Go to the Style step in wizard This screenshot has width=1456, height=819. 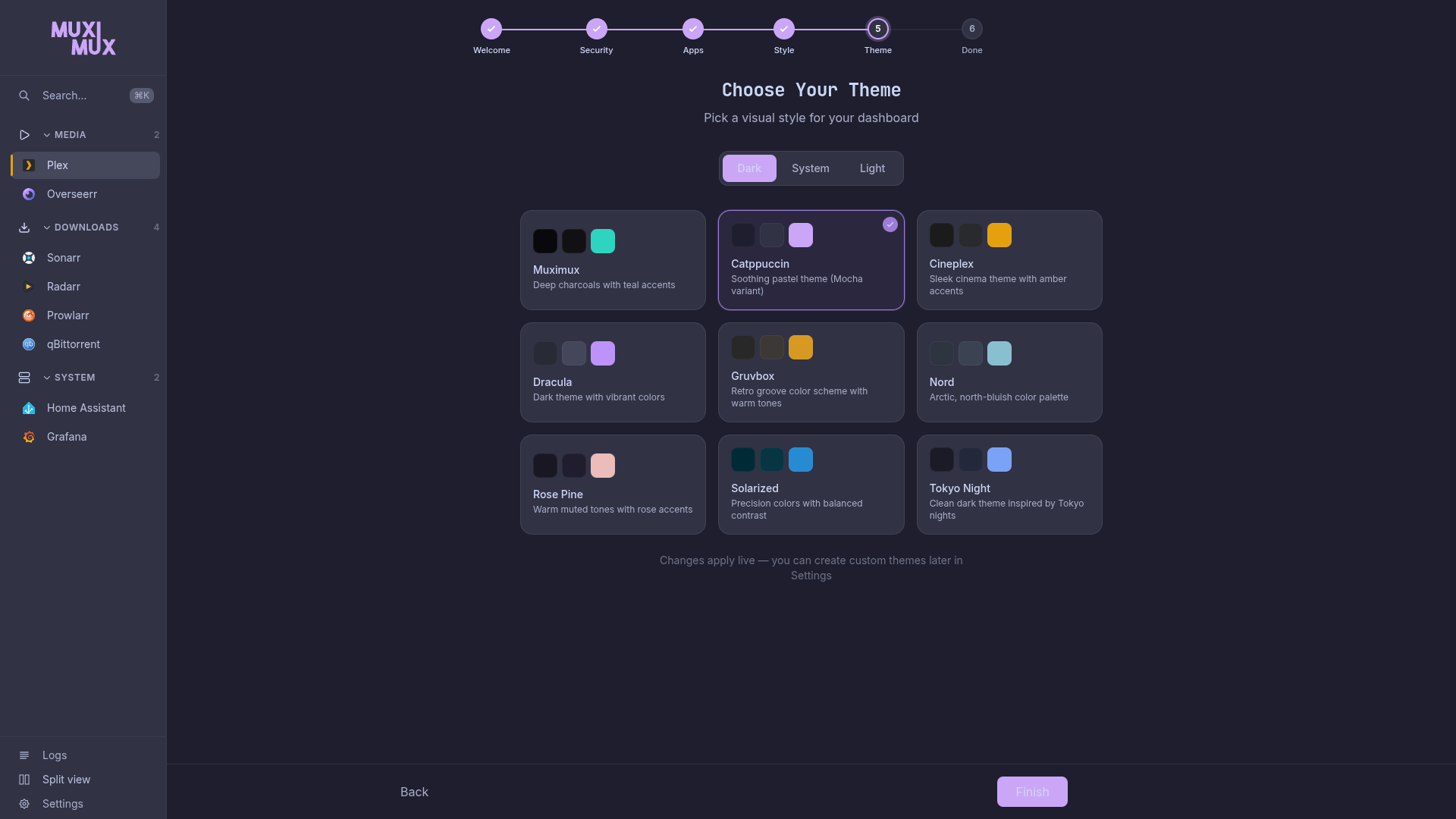(x=783, y=29)
